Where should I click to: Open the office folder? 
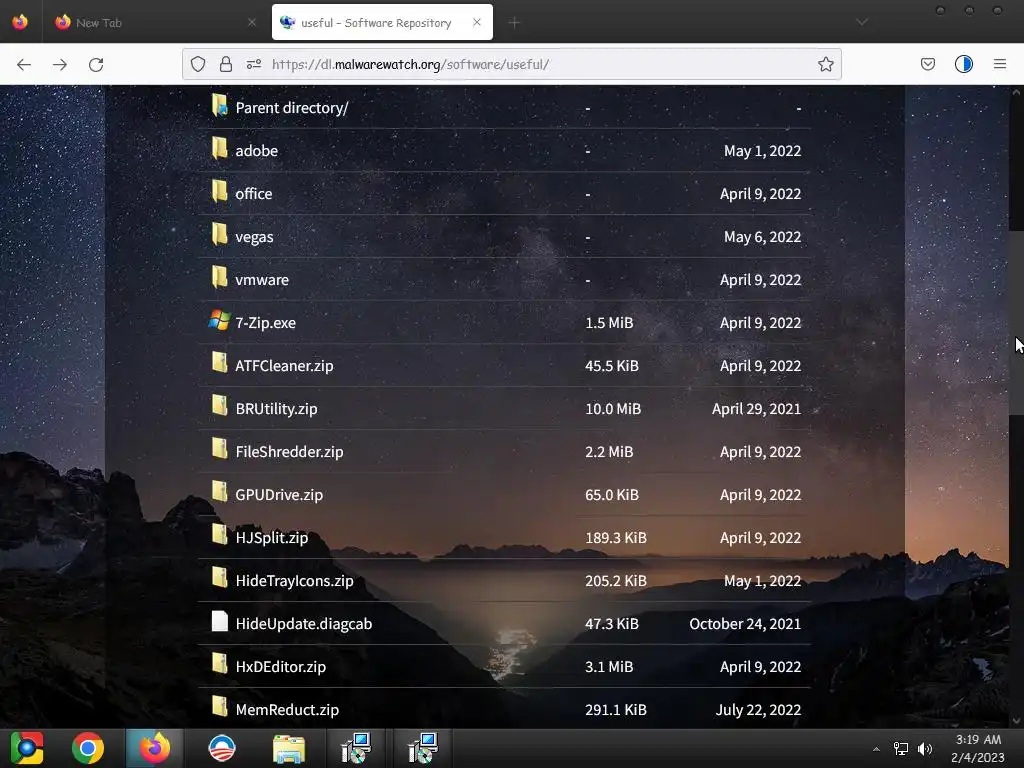click(253, 194)
